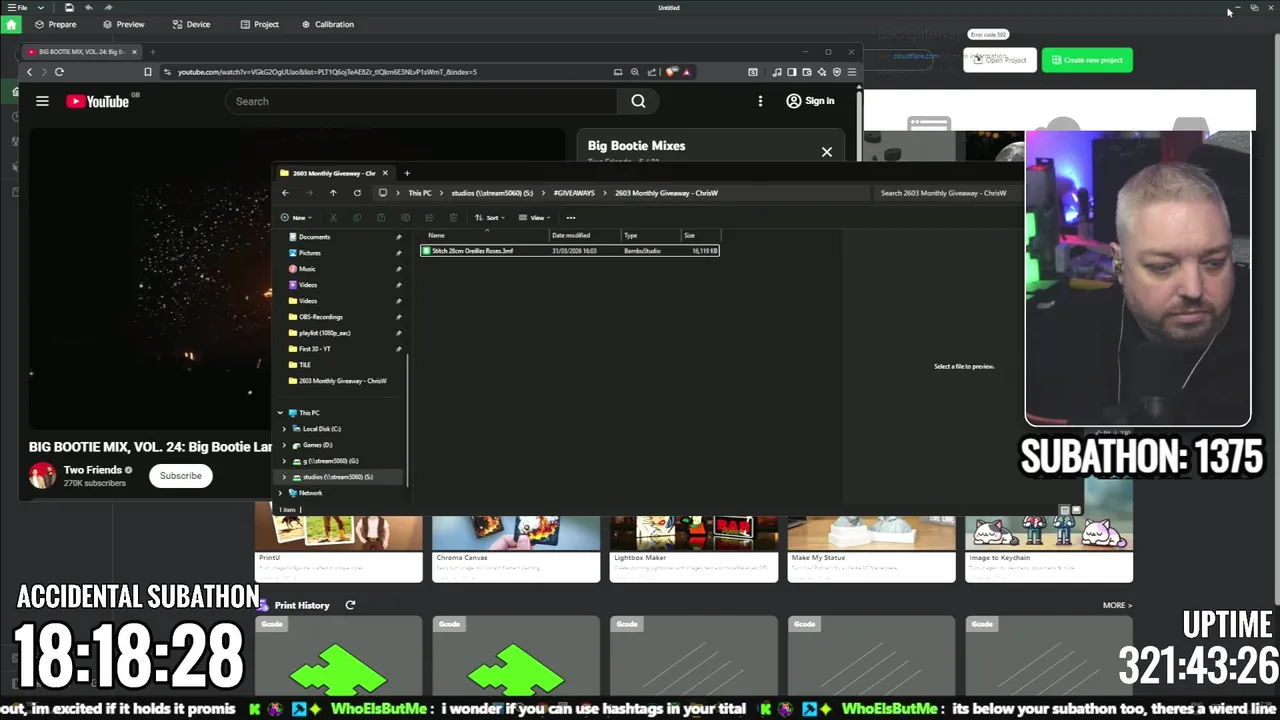The width and height of the screenshot is (1280, 720).
Task: Click the save icon in Bambu Studio title bar
Action: [x=68, y=7]
